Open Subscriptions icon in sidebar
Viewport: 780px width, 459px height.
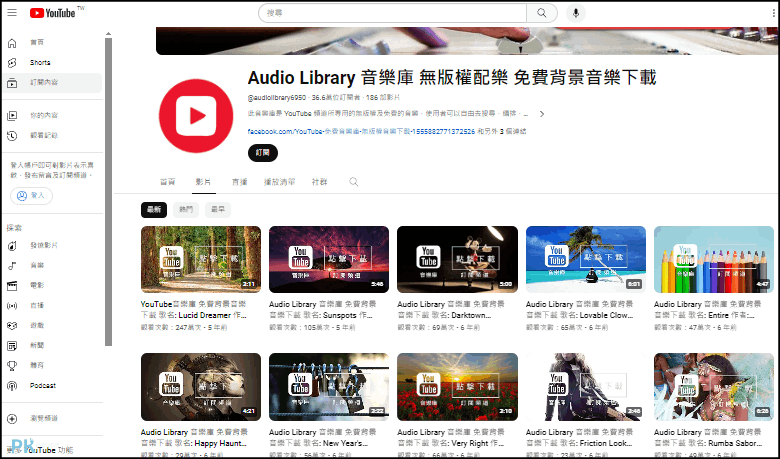tap(12, 83)
